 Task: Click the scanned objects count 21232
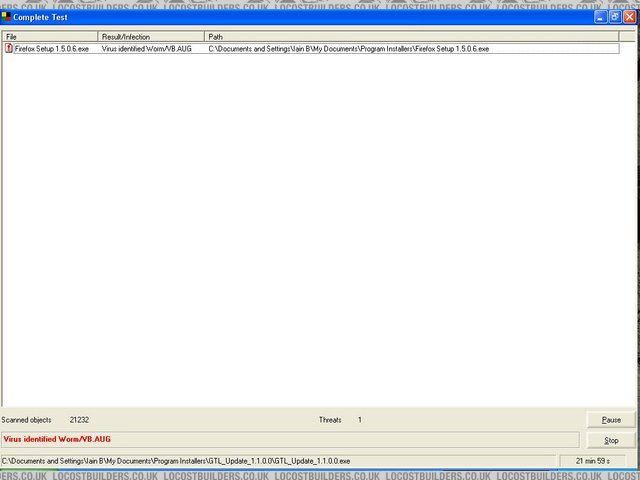point(79,420)
